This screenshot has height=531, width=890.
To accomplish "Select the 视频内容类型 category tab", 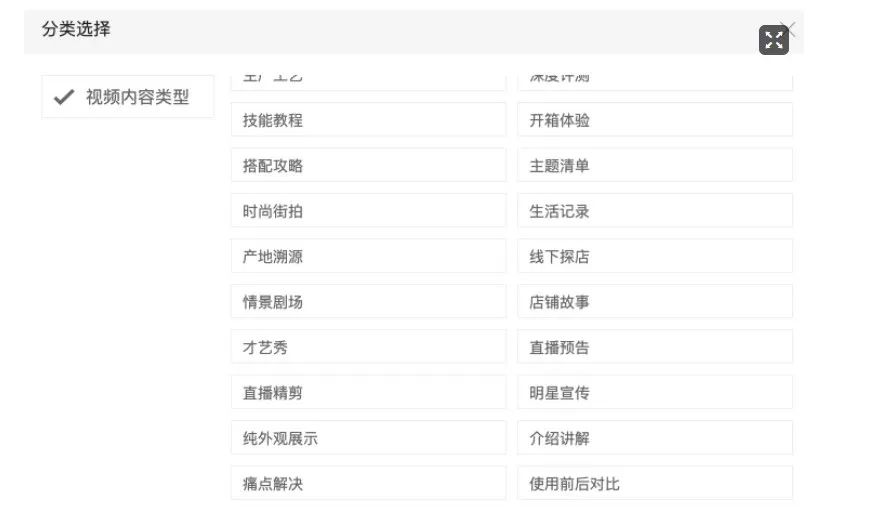I will (127, 97).
